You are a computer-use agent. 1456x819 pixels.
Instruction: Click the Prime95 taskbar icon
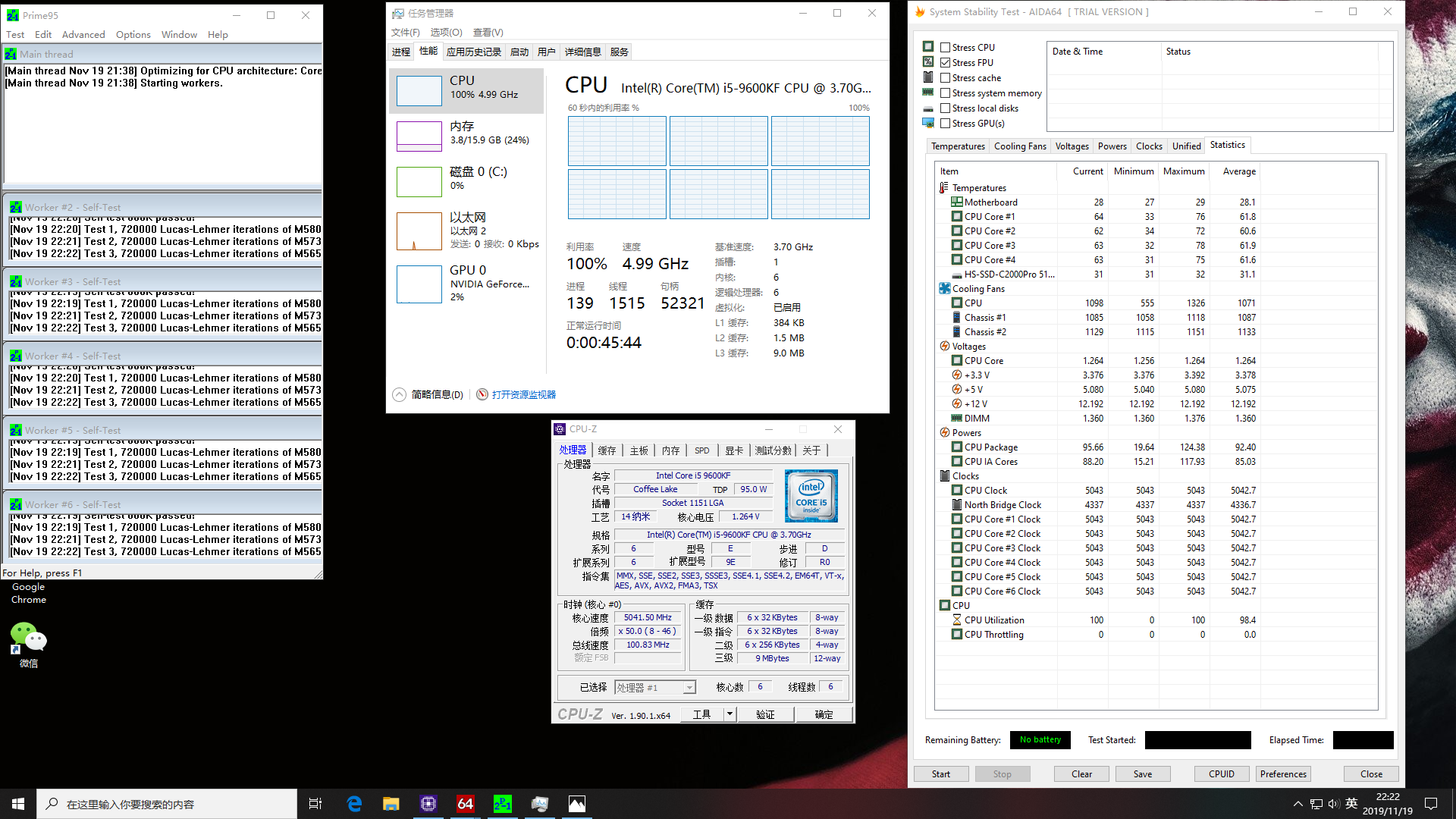pos(503,804)
